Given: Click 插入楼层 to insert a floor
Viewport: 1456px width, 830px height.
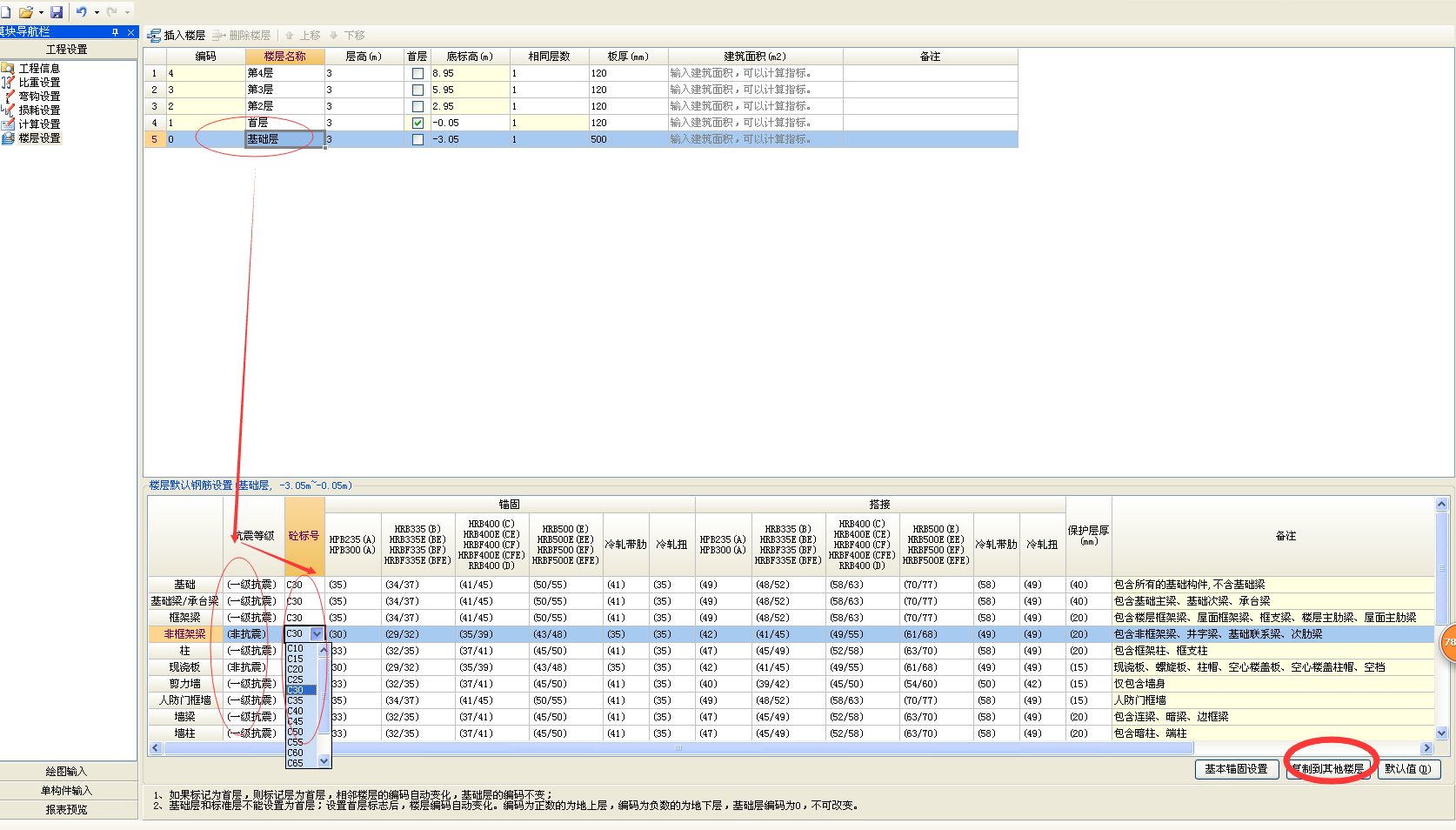Looking at the screenshot, I should (177, 36).
